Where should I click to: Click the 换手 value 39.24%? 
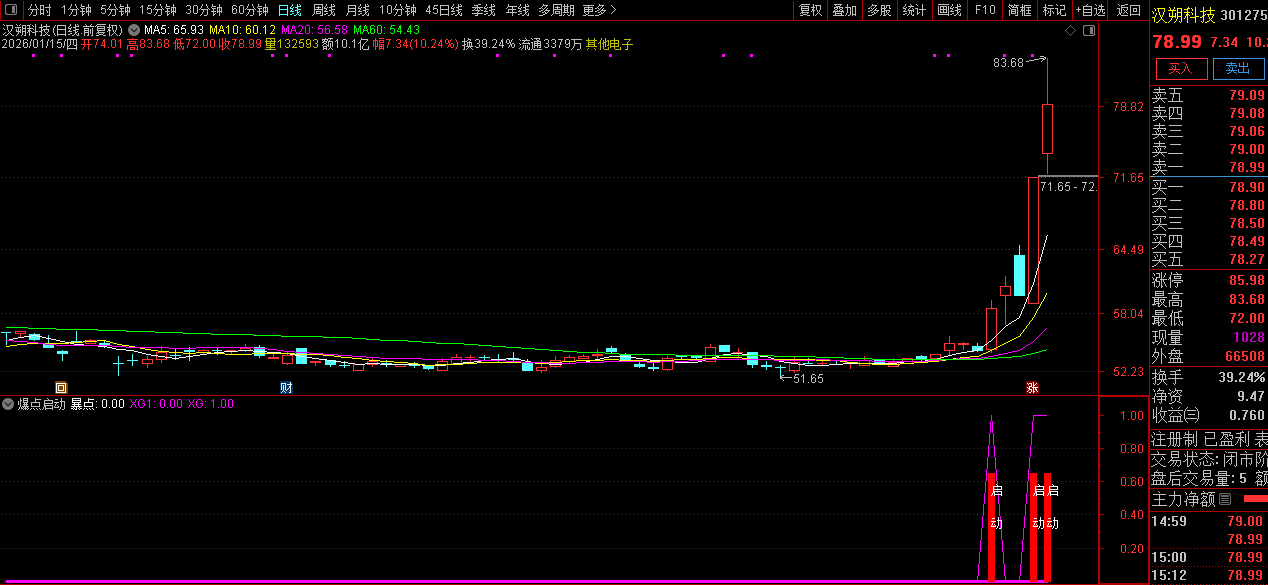tap(1240, 377)
